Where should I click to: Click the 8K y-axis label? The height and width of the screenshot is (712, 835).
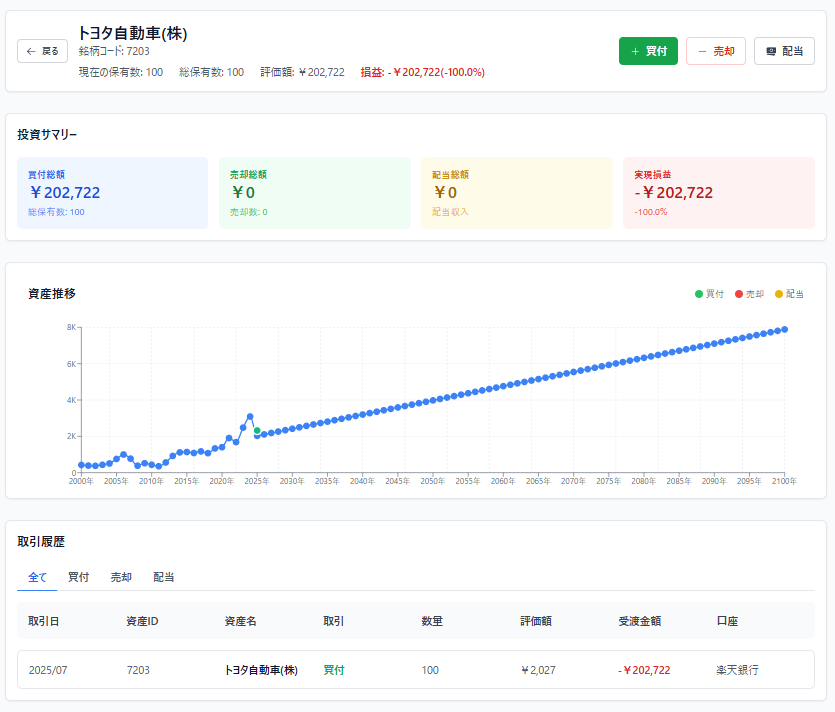(71, 327)
